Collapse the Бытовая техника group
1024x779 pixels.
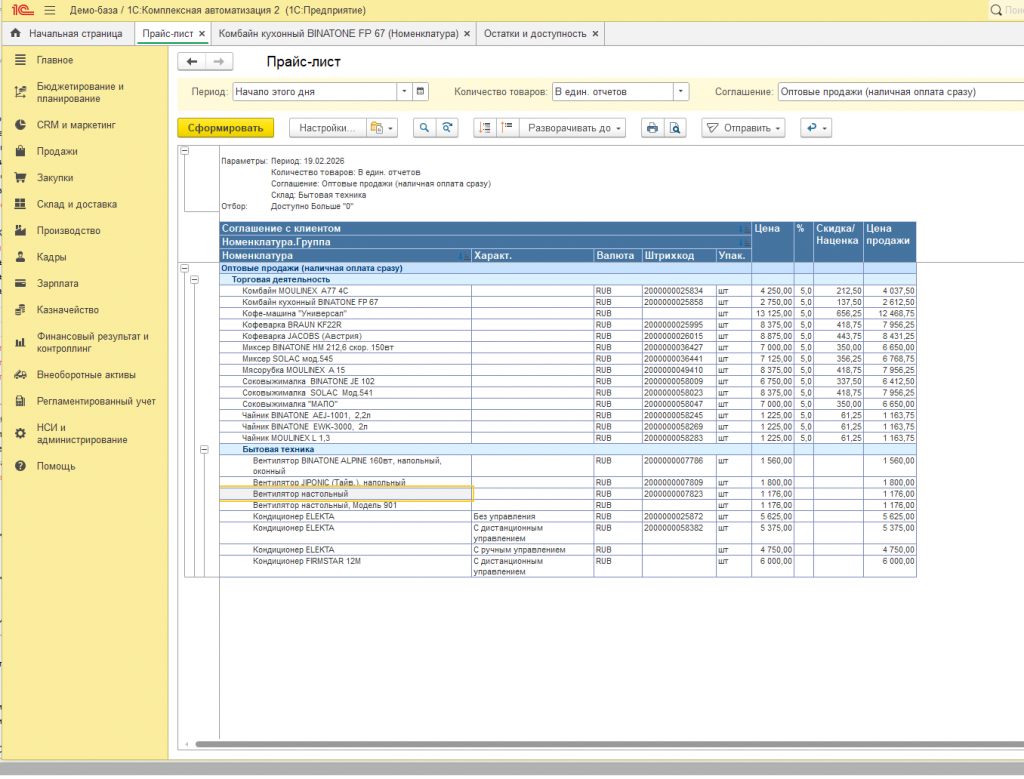point(204,450)
